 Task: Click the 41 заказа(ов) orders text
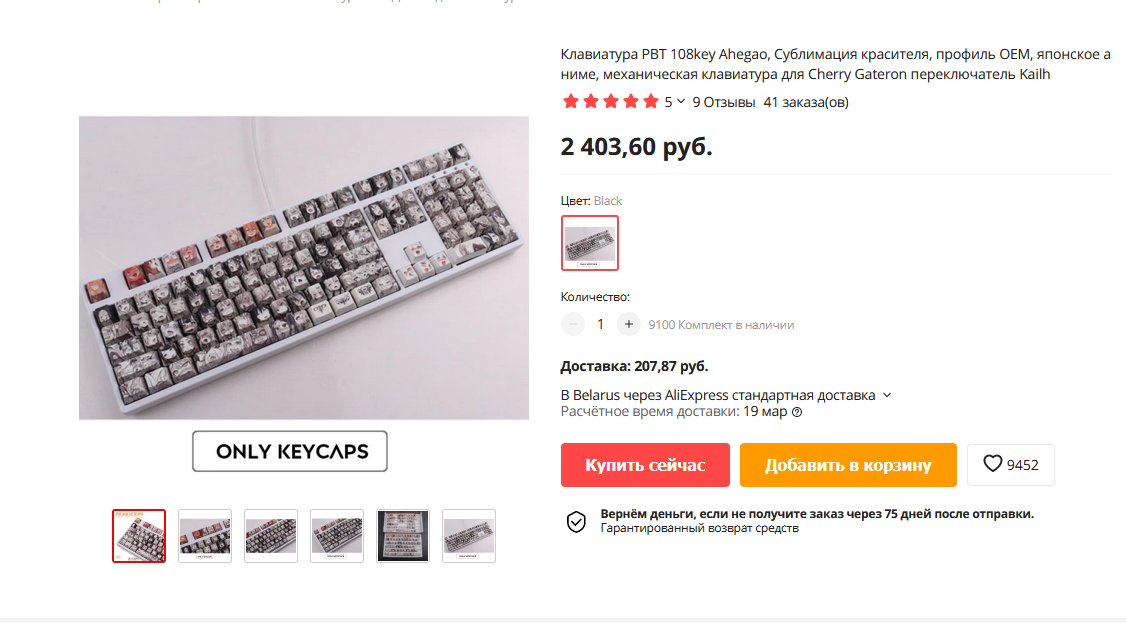coord(806,102)
